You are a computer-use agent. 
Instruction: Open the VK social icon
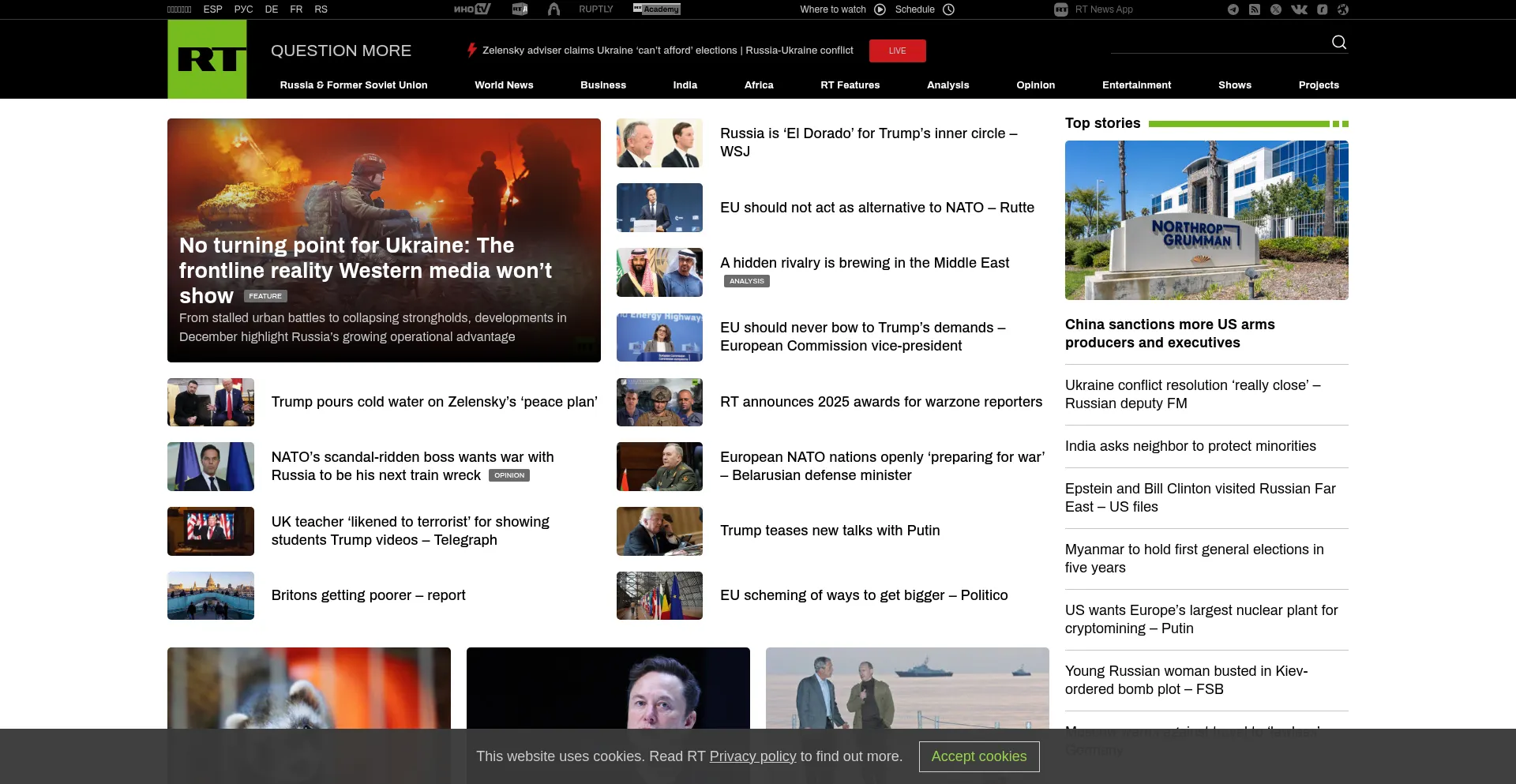pos(1299,9)
